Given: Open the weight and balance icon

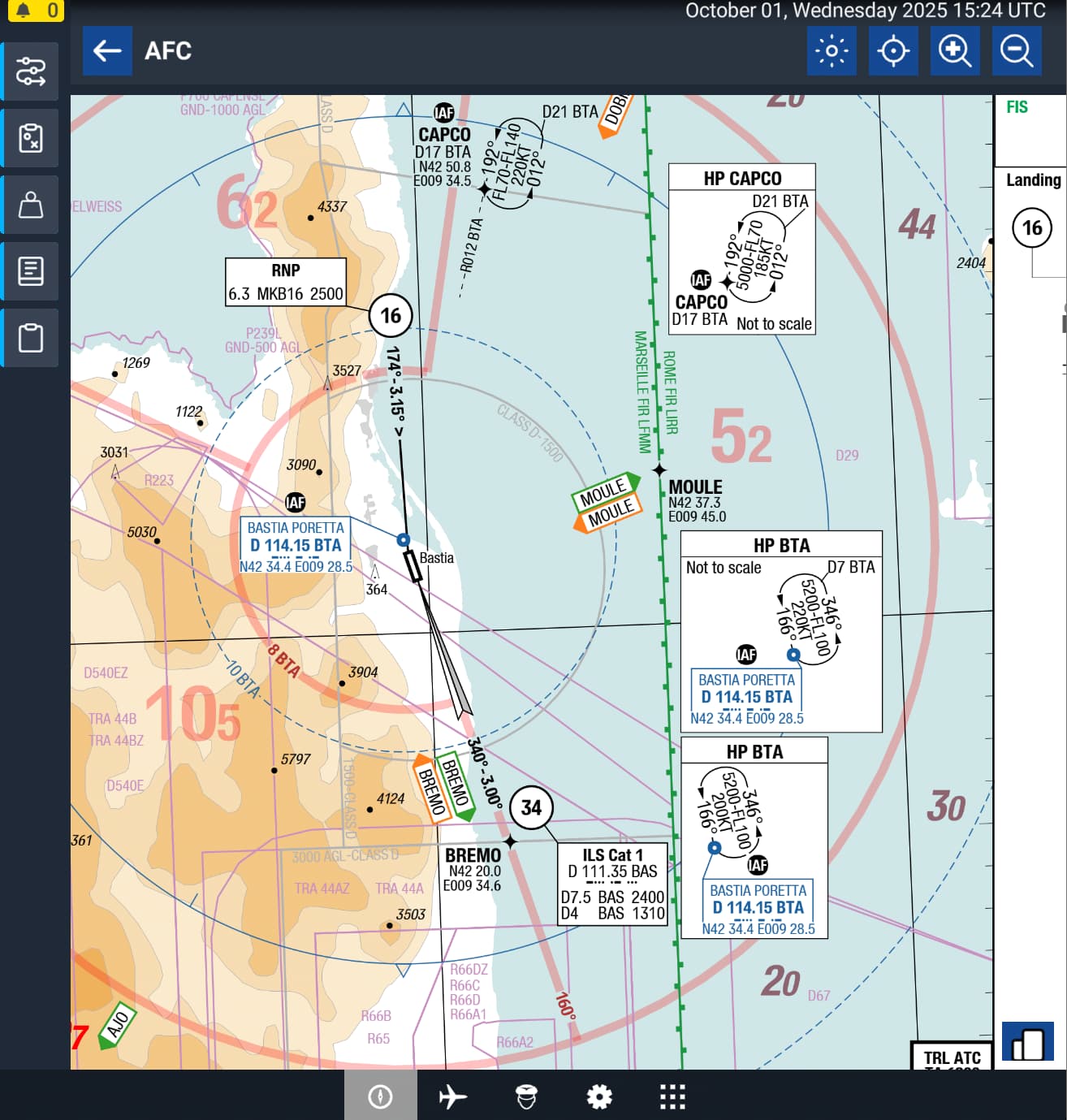Looking at the screenshot, I should (31, 205).
